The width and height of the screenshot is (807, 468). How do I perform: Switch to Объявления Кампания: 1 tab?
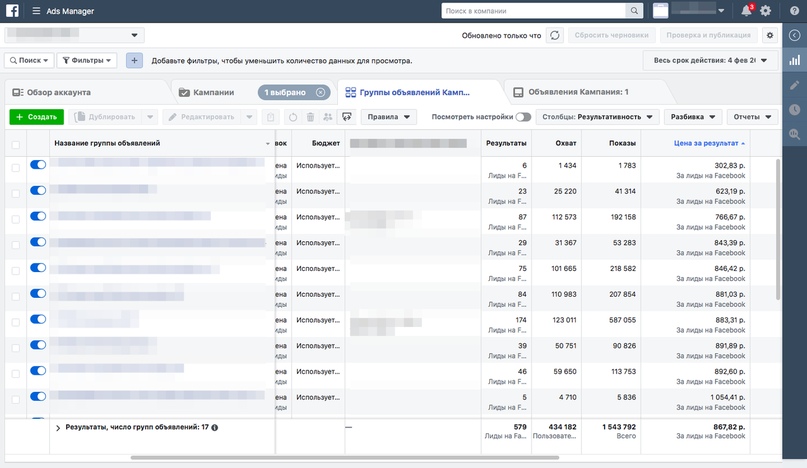point(578,92)
